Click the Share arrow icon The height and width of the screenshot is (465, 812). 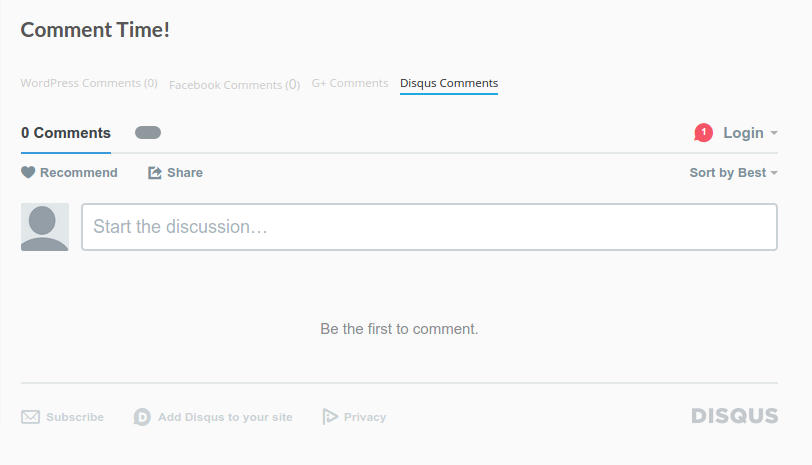pos(155,173)
